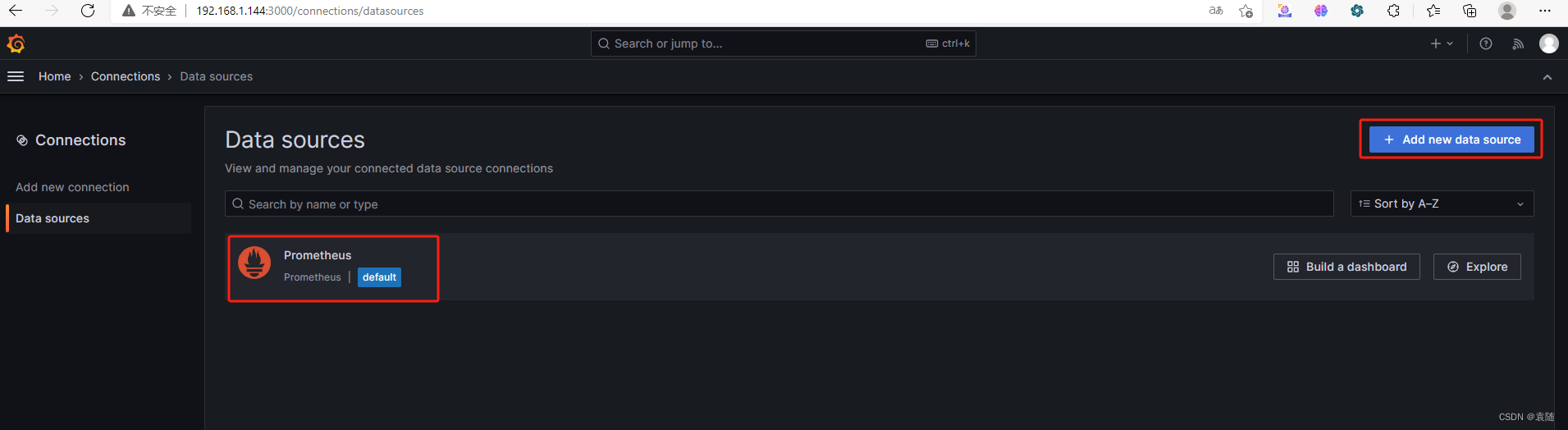Image resolution: width=1568 pixels, height=430 pixels.
Task: Open the Prometheus data source name
Action: click(318, 255)
